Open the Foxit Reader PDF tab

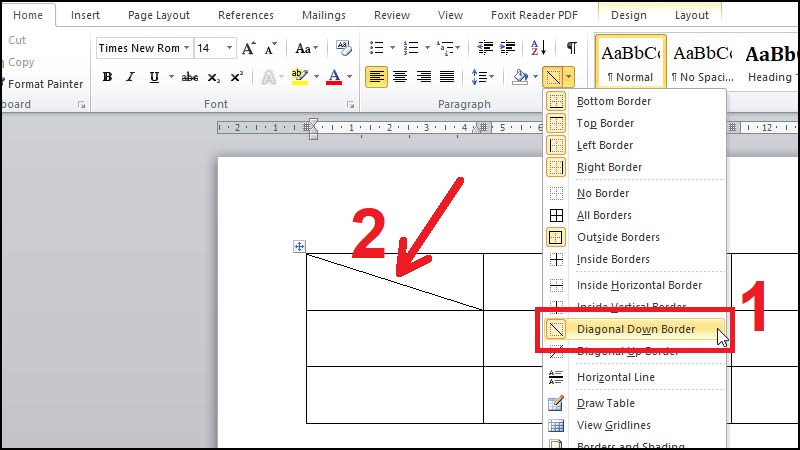pyautogui.click(x=534, y=15)
